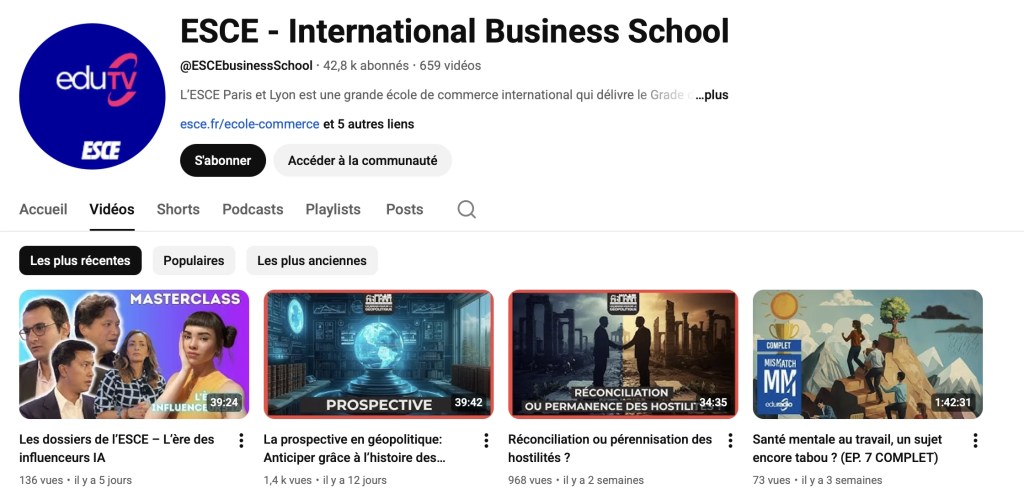Expand channel description with ...plus
The image size is (1024, 499).
[712, 96]
